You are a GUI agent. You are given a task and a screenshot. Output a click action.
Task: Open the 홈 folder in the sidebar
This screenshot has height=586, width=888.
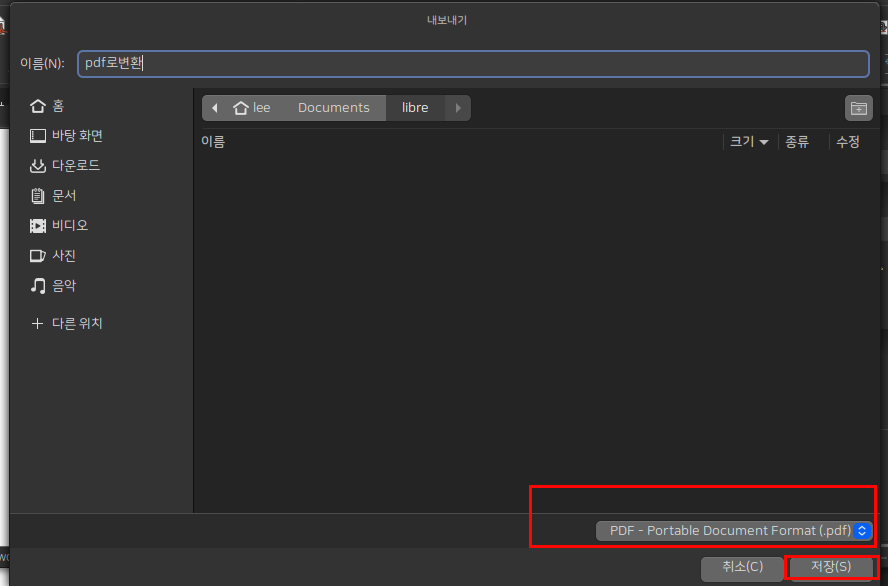point(58,106)
